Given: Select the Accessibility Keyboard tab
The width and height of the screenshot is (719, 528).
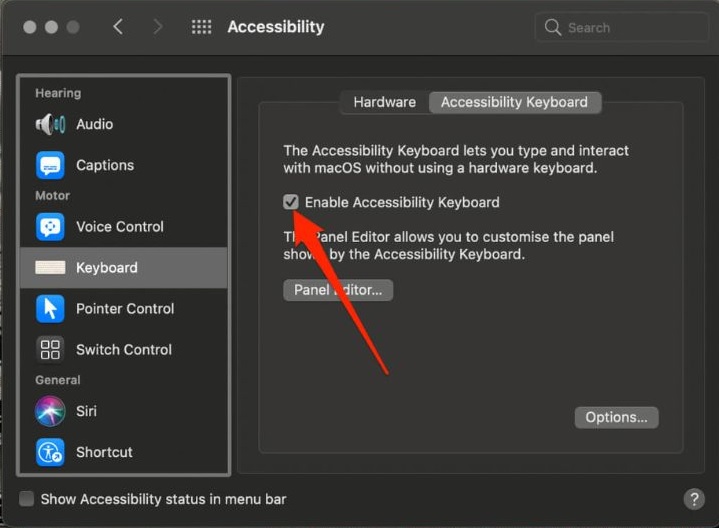Looking at the screenshot, I should tap(514, 102).
